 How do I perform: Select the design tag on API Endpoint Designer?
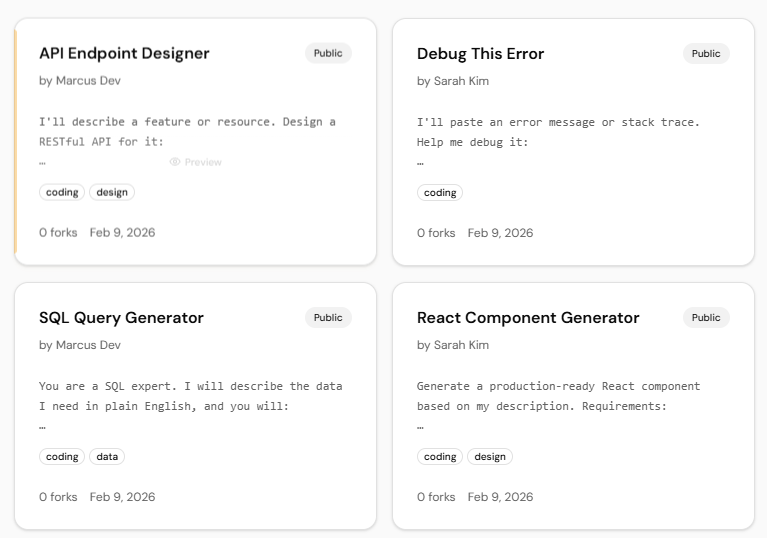tap(112, 192)
